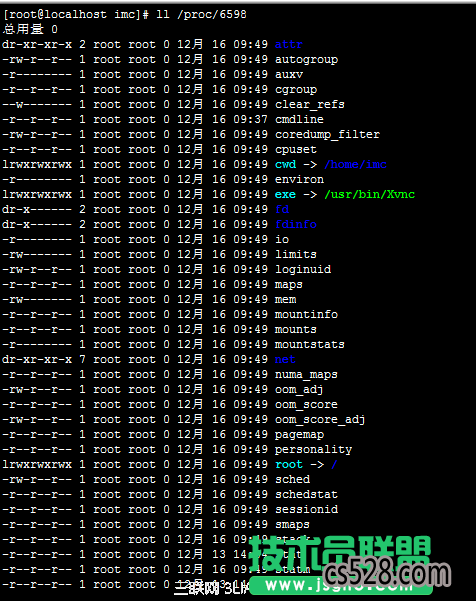
Task: Click the io file name
Action: 282,240
